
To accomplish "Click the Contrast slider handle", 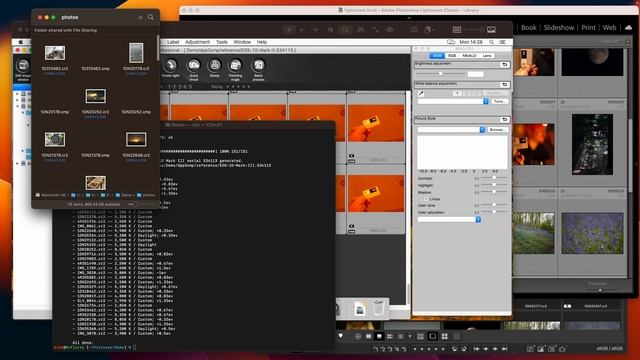I will pos(494,178).
